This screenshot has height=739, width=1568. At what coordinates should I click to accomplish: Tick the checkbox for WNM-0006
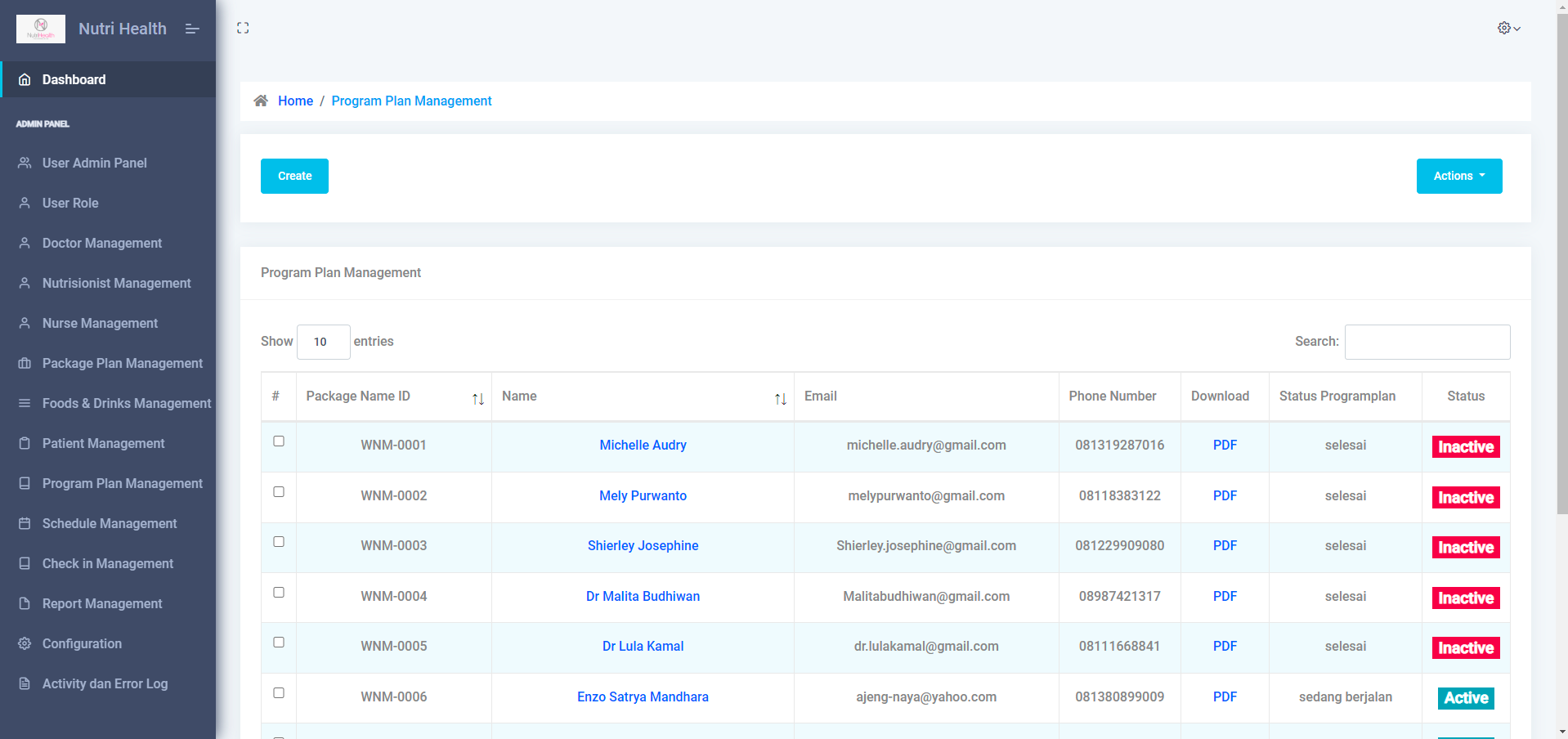(x=279, y=693)
